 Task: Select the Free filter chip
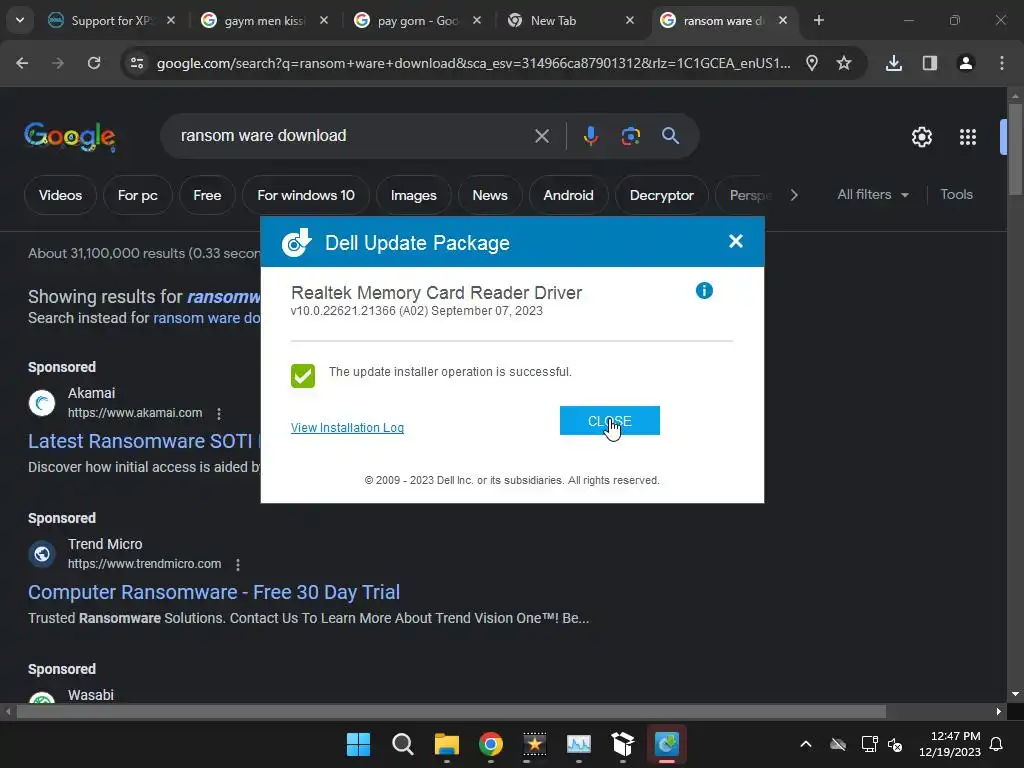tap(207, 195)
